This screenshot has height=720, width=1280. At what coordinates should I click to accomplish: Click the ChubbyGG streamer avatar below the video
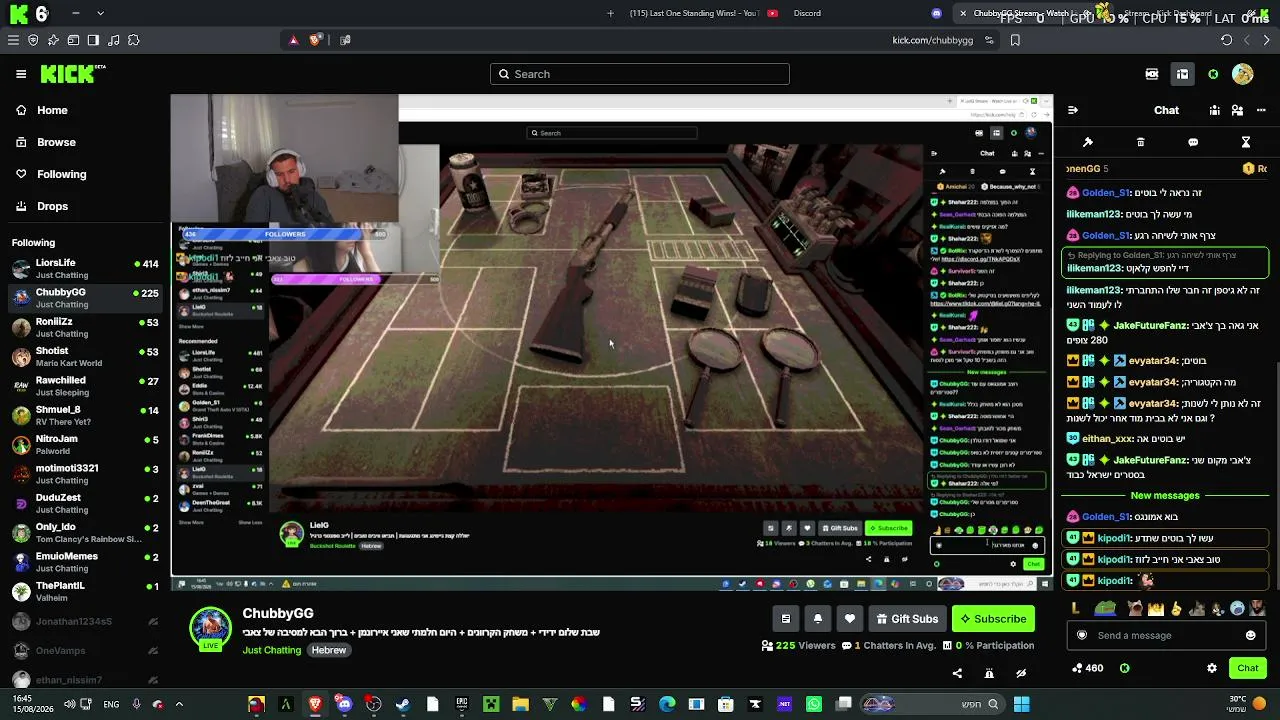[210, 628]
